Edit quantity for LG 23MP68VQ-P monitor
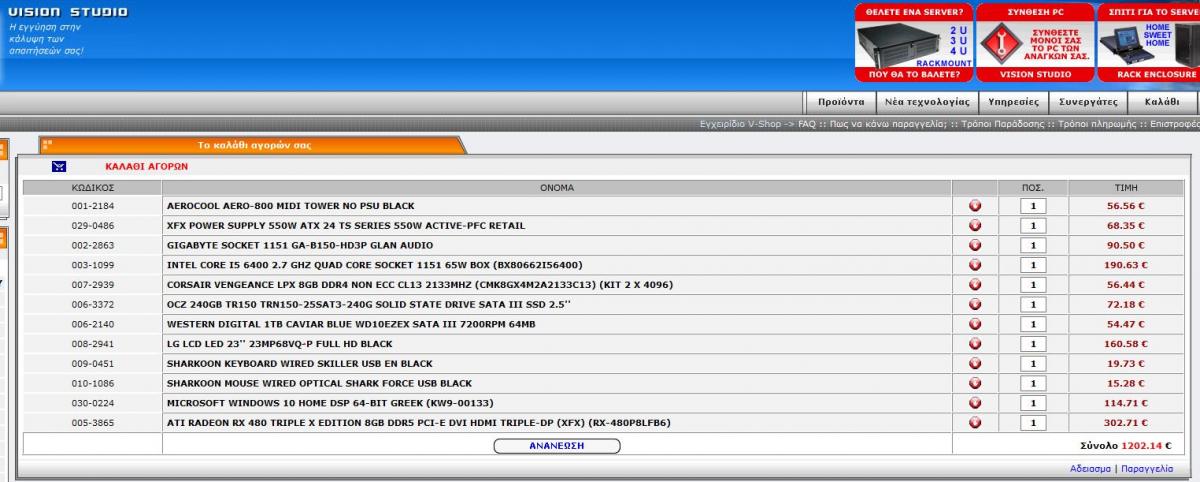This screenshot has width=1200, height=482. 1033,344
